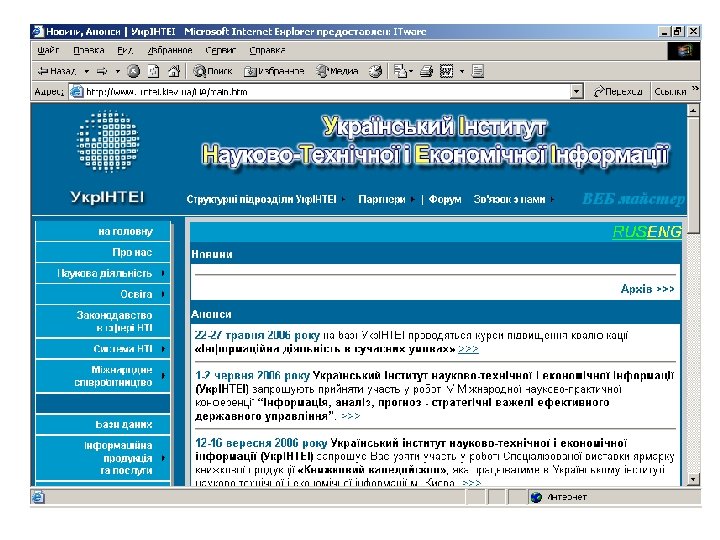The height and width of the screenshot is (540, 720).
Task: Switch site language to ENG
Action: 663,232
